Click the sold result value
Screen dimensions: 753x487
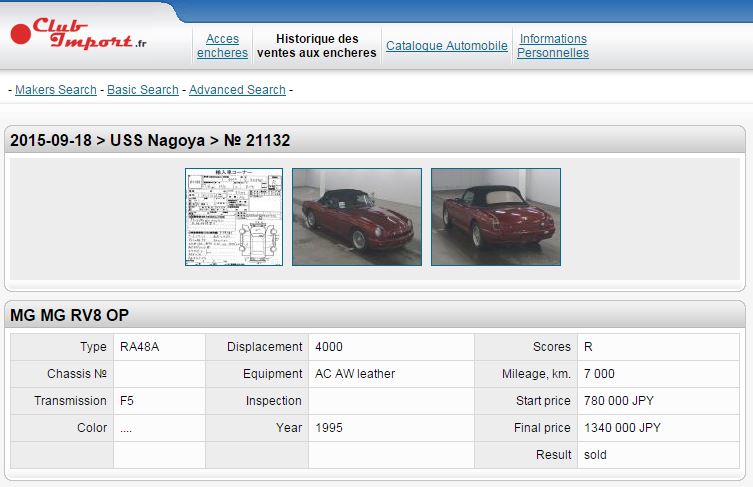[595, 455]
